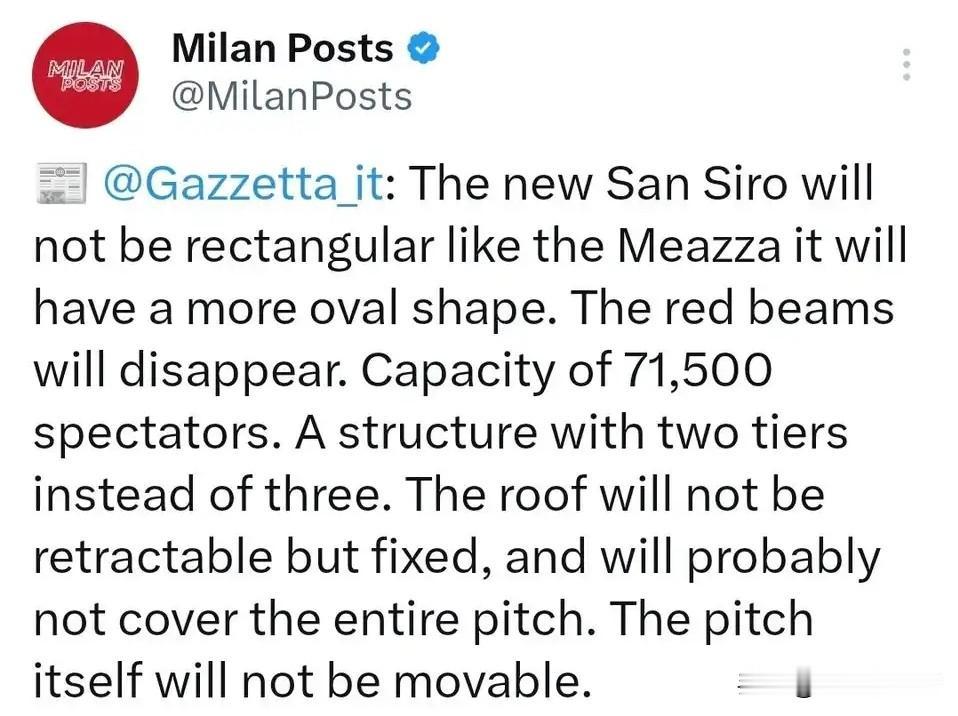Screen dimensions: 958x716
Task: Open the @MilanPosts handle
Action: click(x=292, y=97)
